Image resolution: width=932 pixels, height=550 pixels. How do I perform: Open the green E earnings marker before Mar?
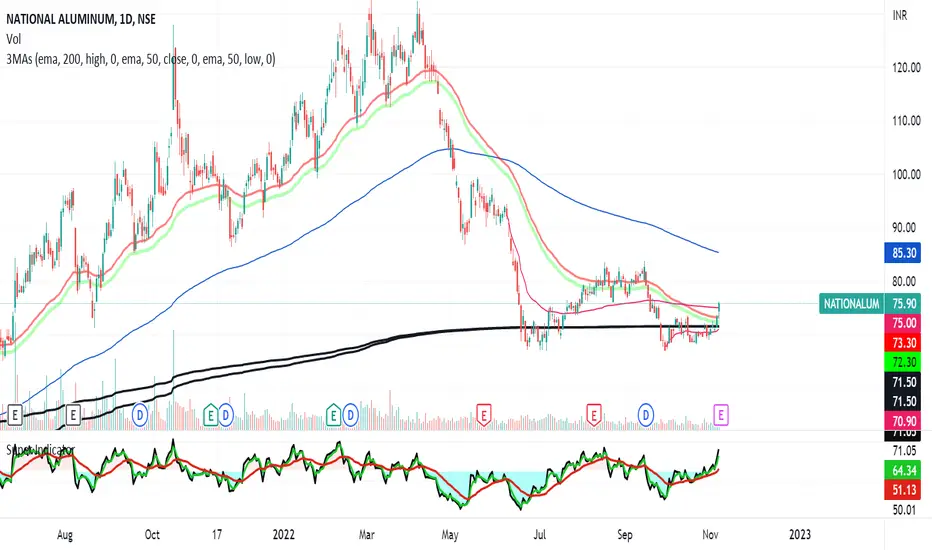coord(333,414)
